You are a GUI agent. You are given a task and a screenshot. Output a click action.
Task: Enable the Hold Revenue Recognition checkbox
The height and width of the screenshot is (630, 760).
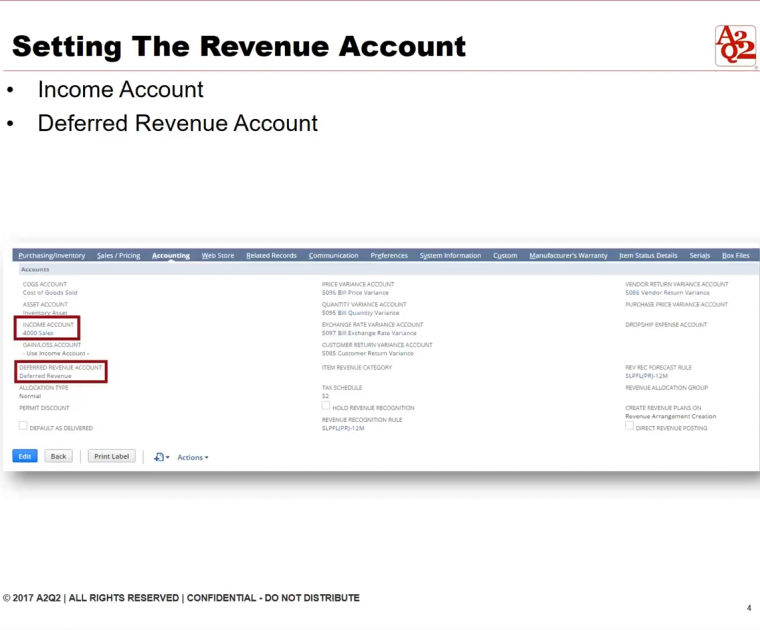coord(326,406)
